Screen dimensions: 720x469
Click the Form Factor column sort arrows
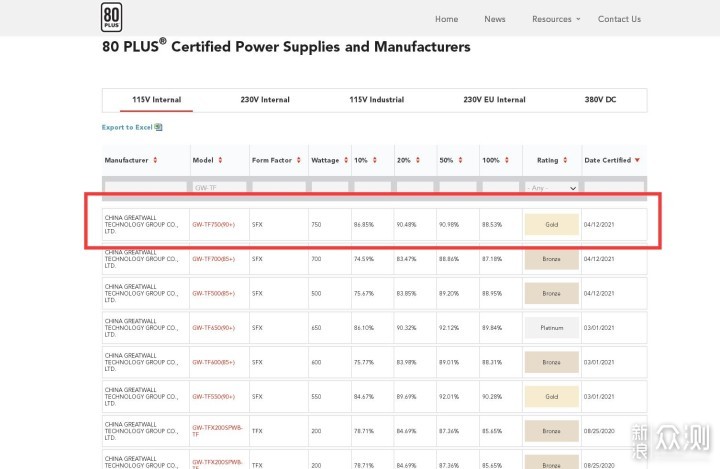(x=299, y=160)
